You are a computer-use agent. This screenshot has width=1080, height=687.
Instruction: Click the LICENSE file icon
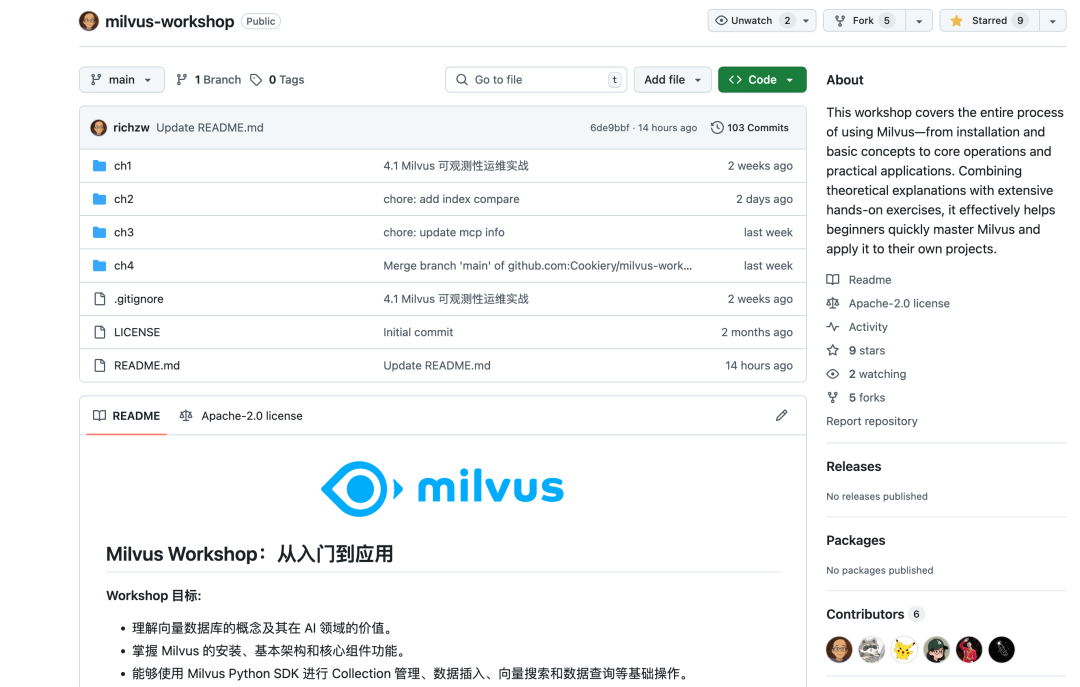point(99,332)
